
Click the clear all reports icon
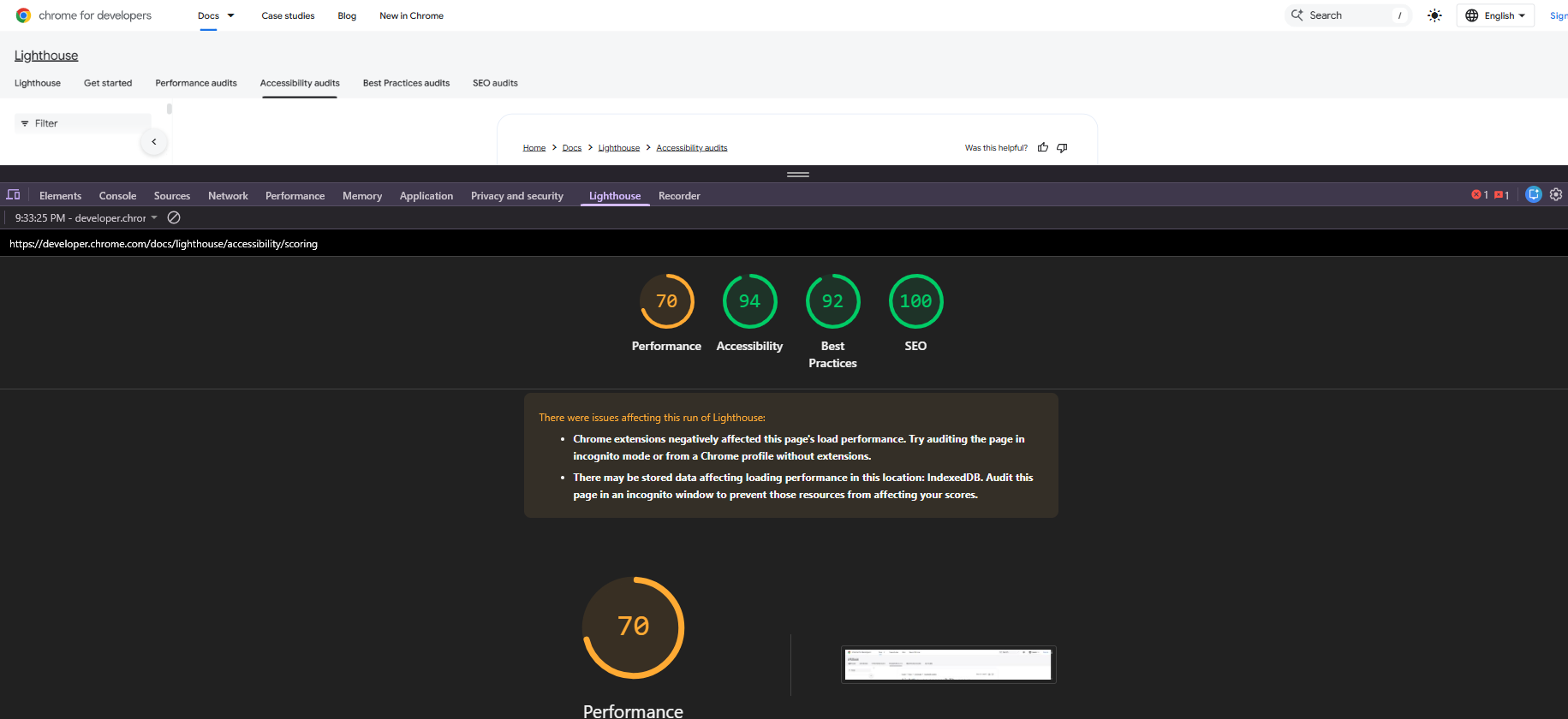click(x=174, y=217)
